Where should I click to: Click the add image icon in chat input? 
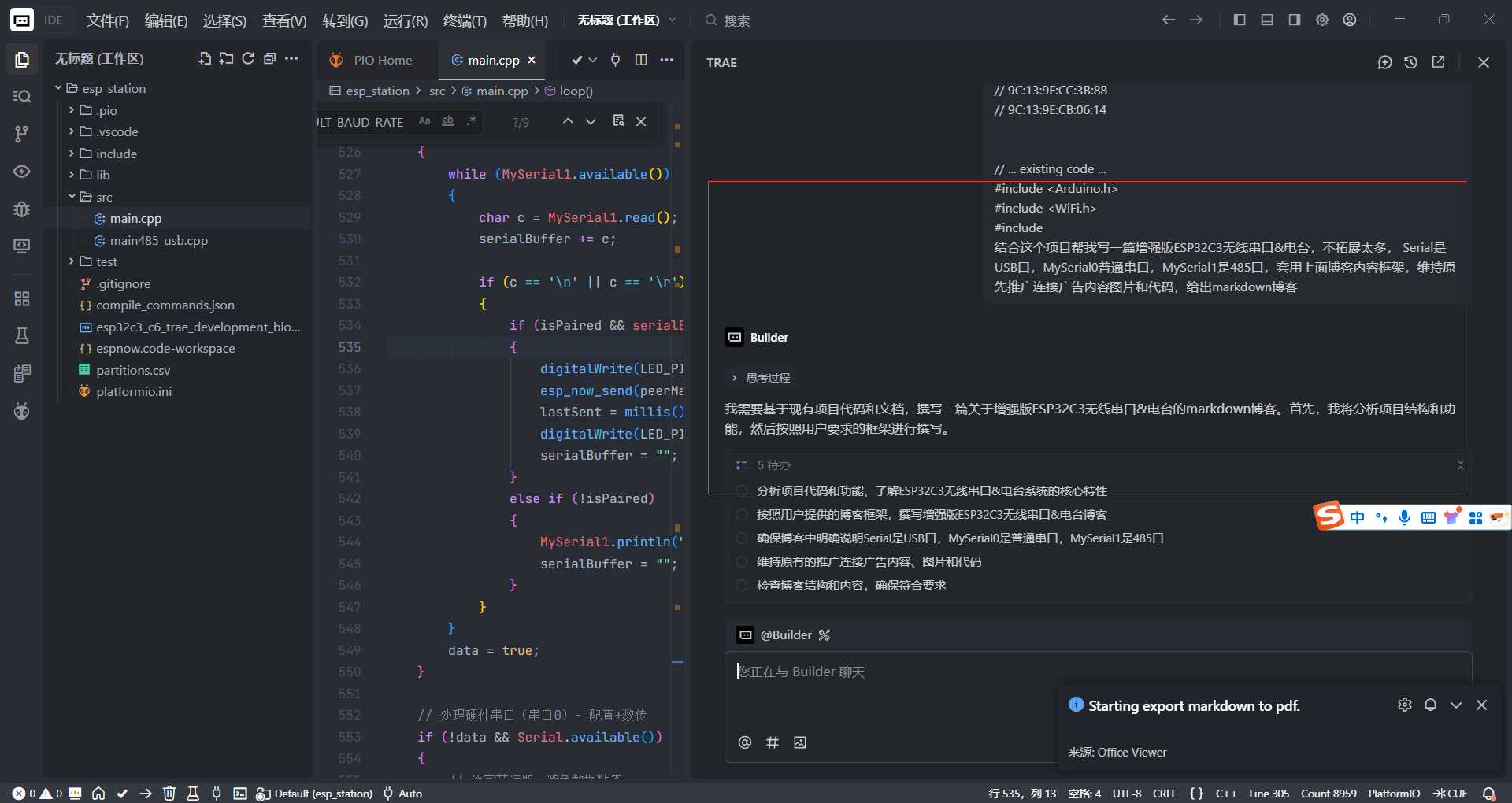coord(800,742)
